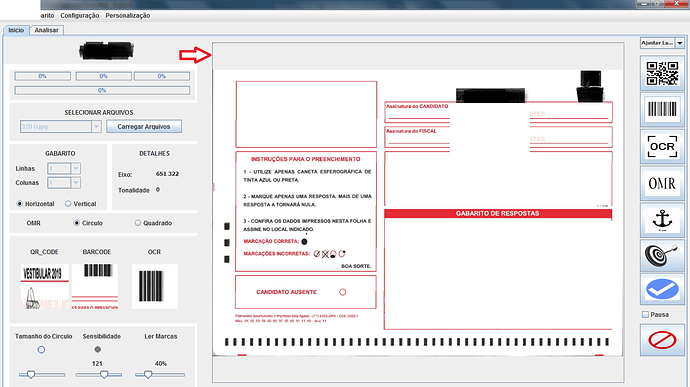Click the QR code reader icon
Image resolution: width=690 pixels, height=387 pixels.
(662, 74)
